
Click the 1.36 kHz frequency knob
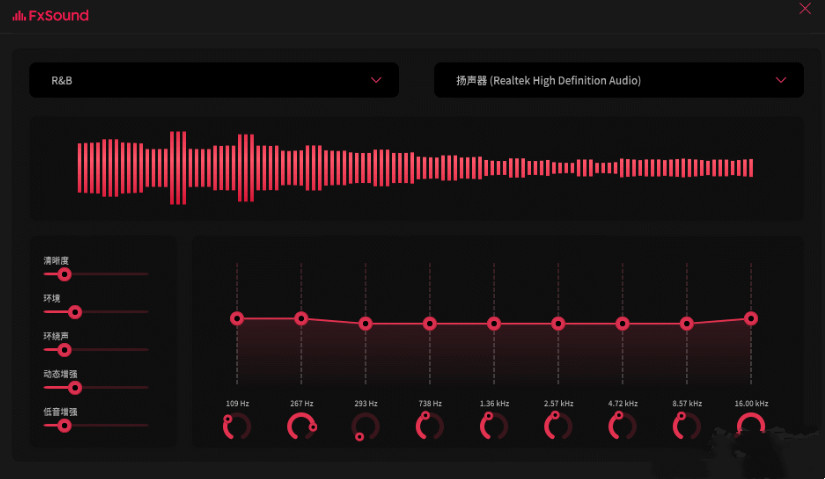(494, 427)
